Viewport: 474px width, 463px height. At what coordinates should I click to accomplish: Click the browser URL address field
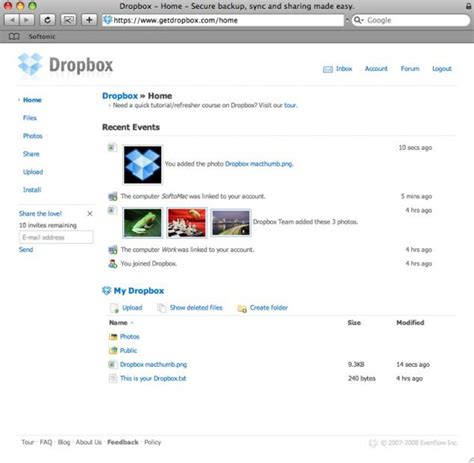click(223, 20)
